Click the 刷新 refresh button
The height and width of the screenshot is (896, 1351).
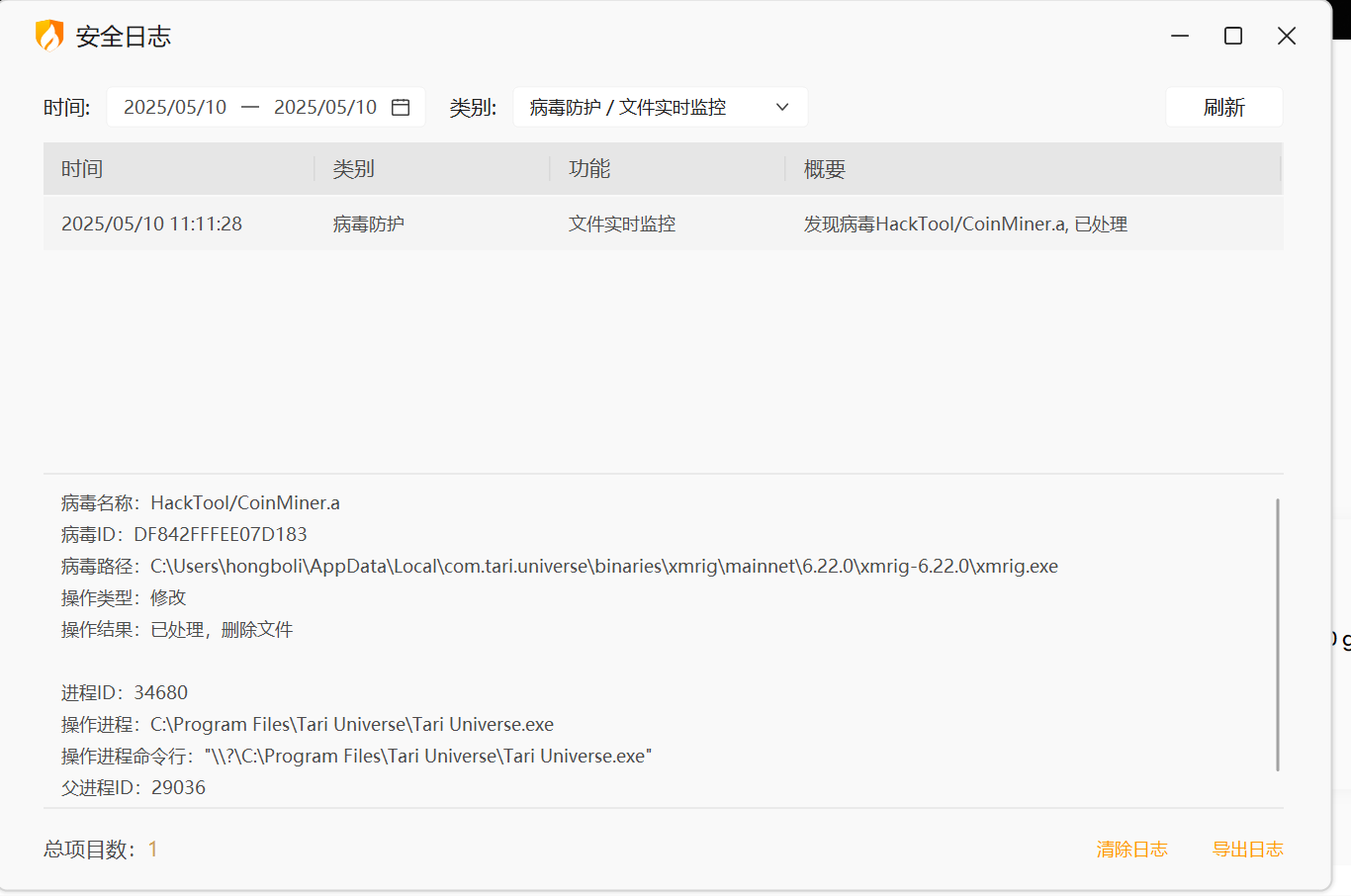click(1224, 107)
